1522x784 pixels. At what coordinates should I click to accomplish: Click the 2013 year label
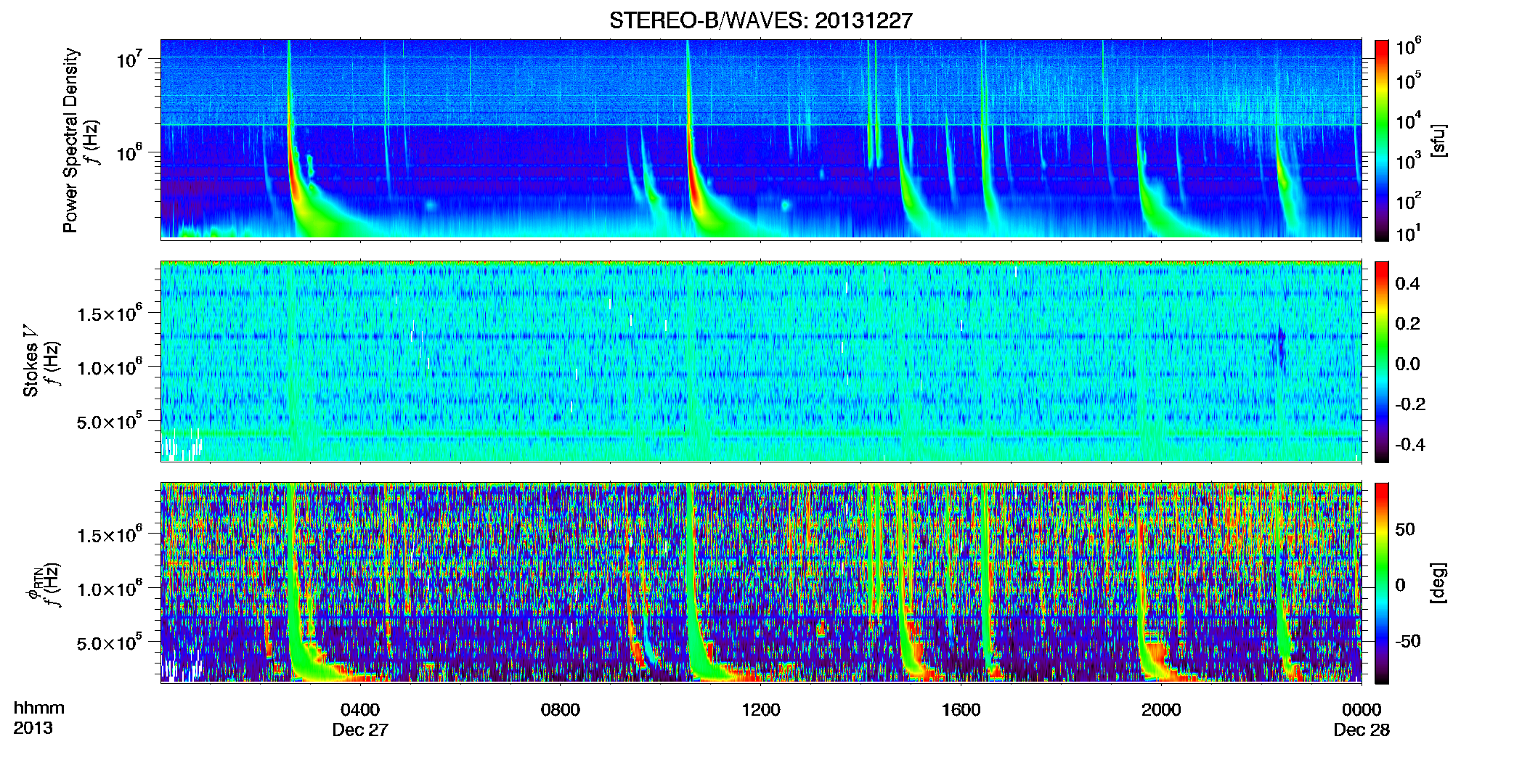point(33,728)
